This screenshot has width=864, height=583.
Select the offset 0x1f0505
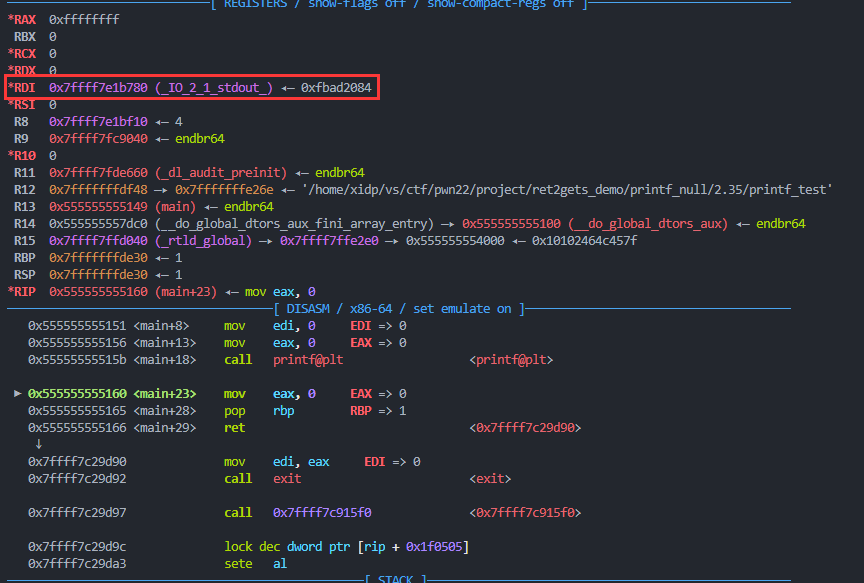tap(434, 547)
